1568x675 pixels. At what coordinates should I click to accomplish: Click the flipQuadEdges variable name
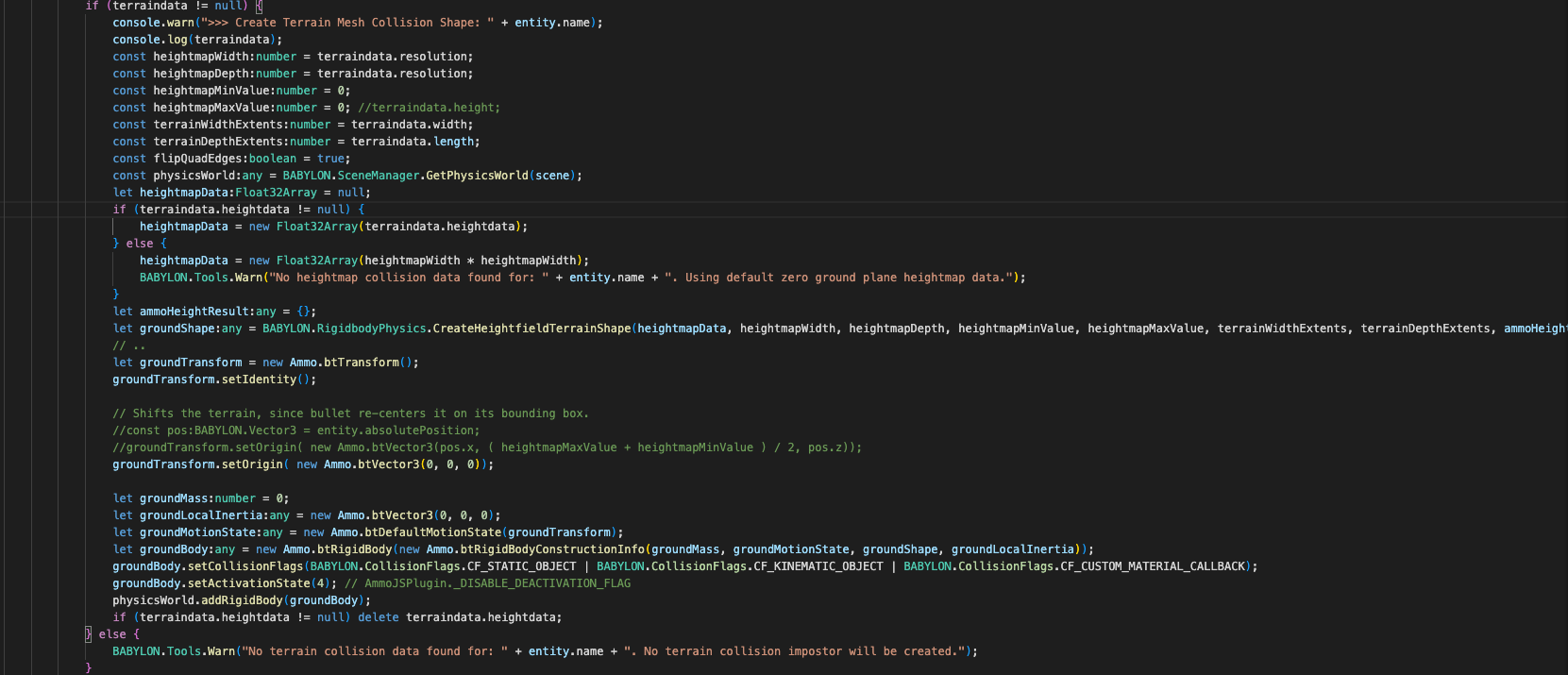click(x=197, y=159)
